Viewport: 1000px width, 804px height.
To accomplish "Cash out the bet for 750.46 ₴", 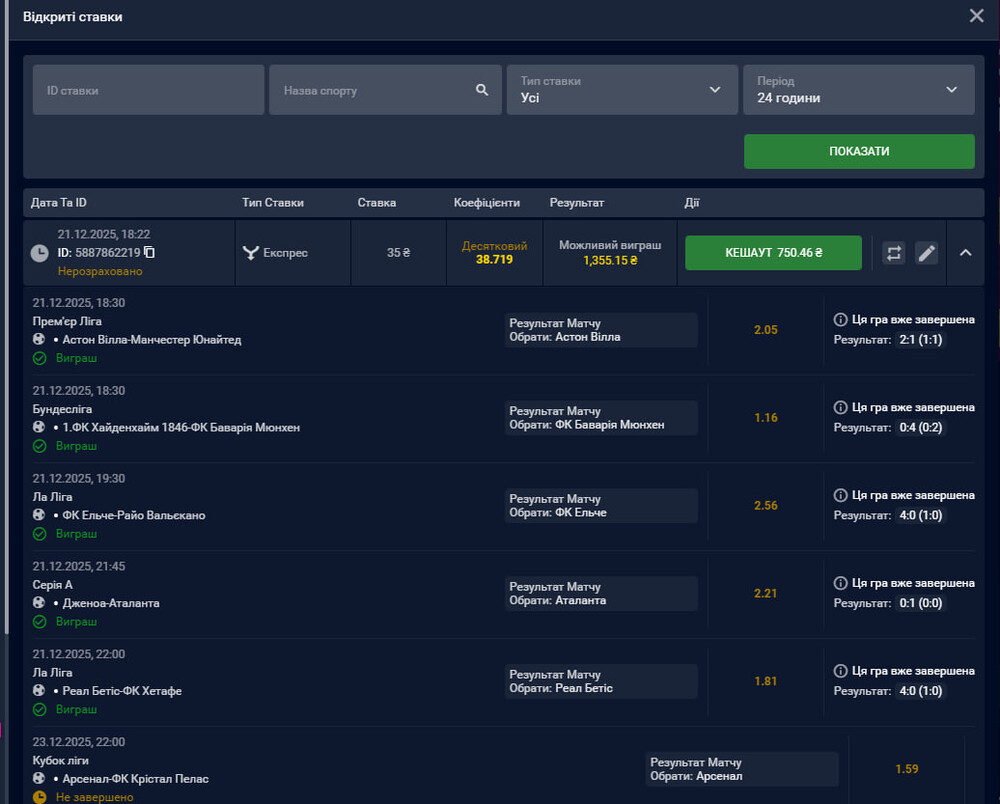I will [x=773, y=253].
